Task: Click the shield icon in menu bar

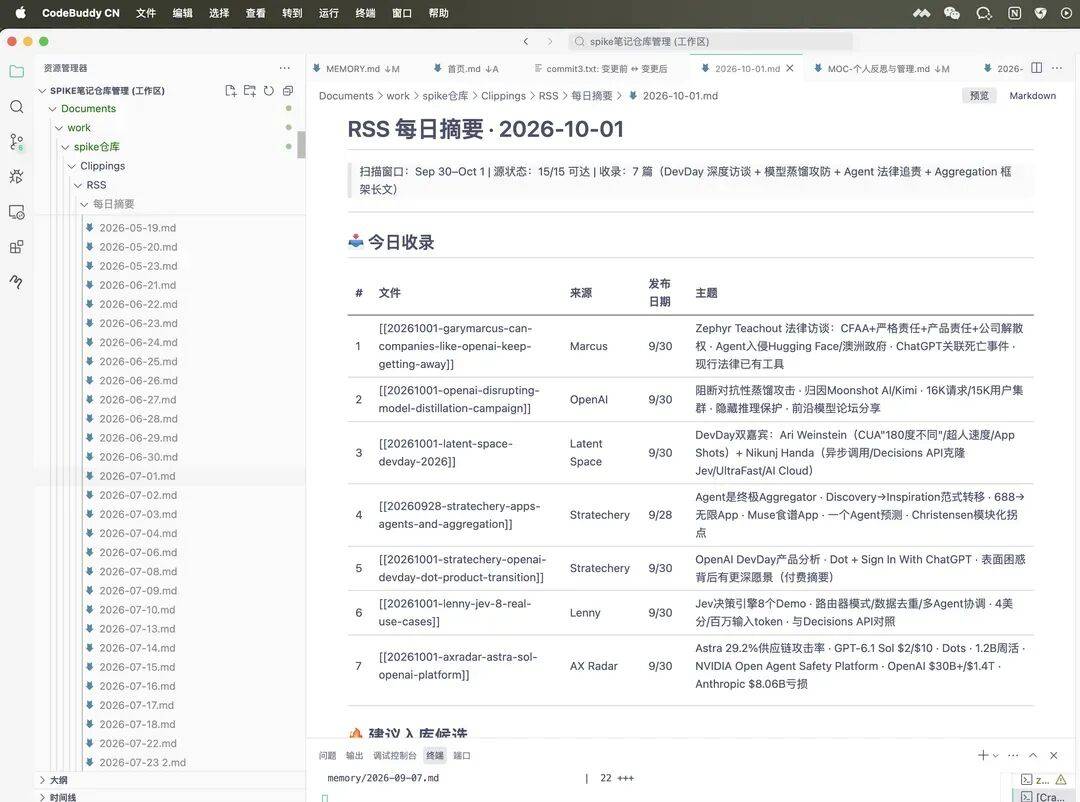Action: [x=1041, y=13]
